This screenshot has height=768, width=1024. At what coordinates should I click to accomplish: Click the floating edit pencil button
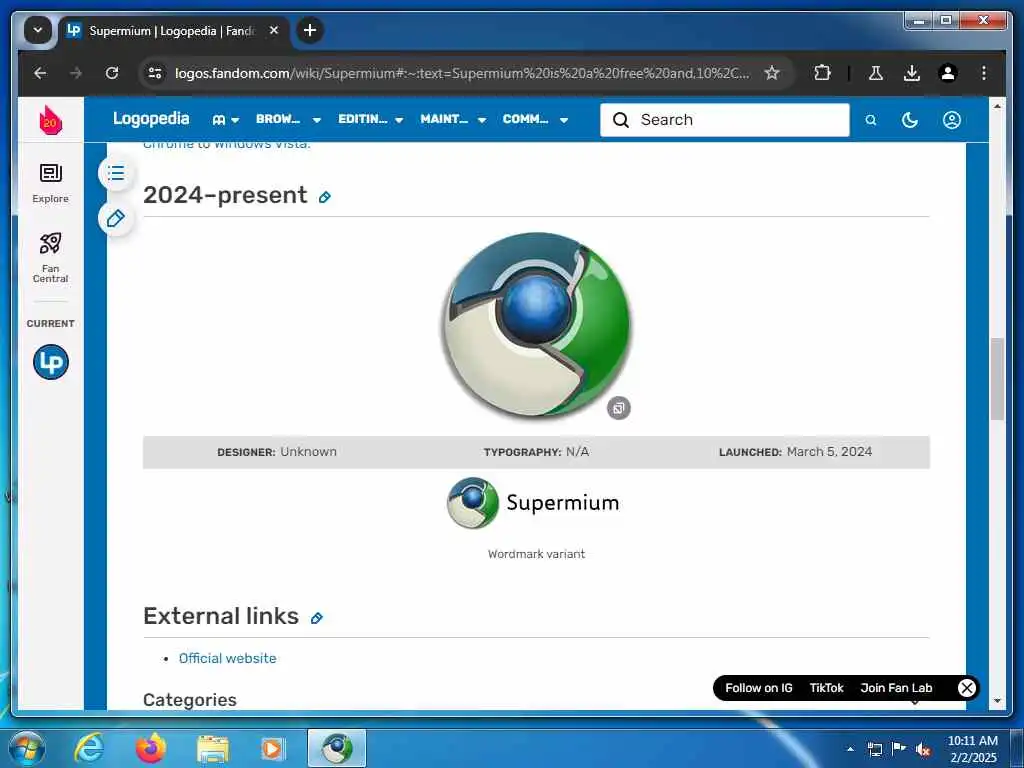[x=116, y=218]
